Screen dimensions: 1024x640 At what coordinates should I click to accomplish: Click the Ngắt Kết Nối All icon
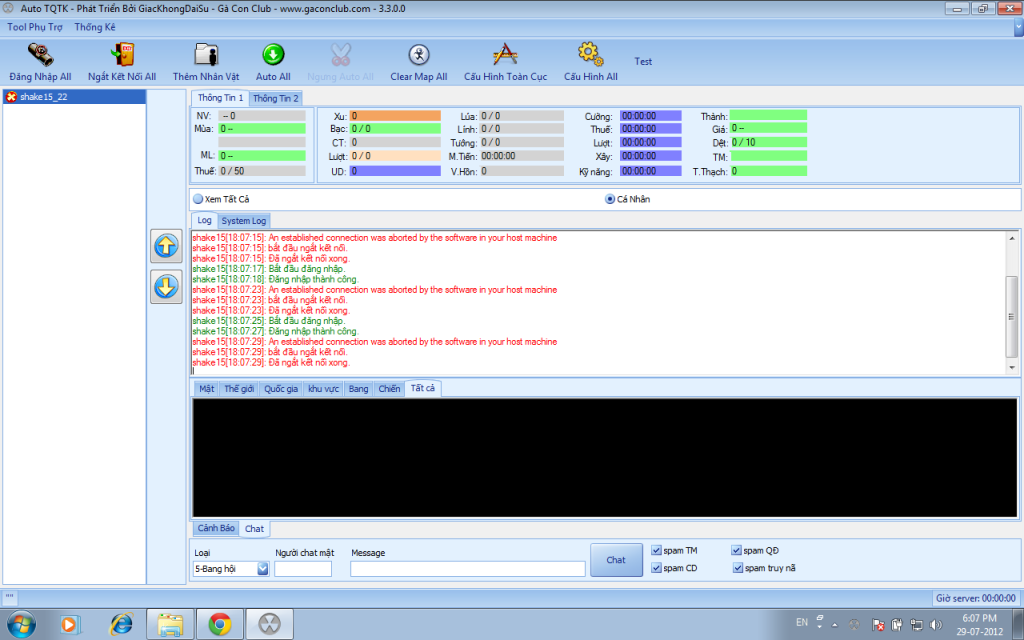pos(122,55)
